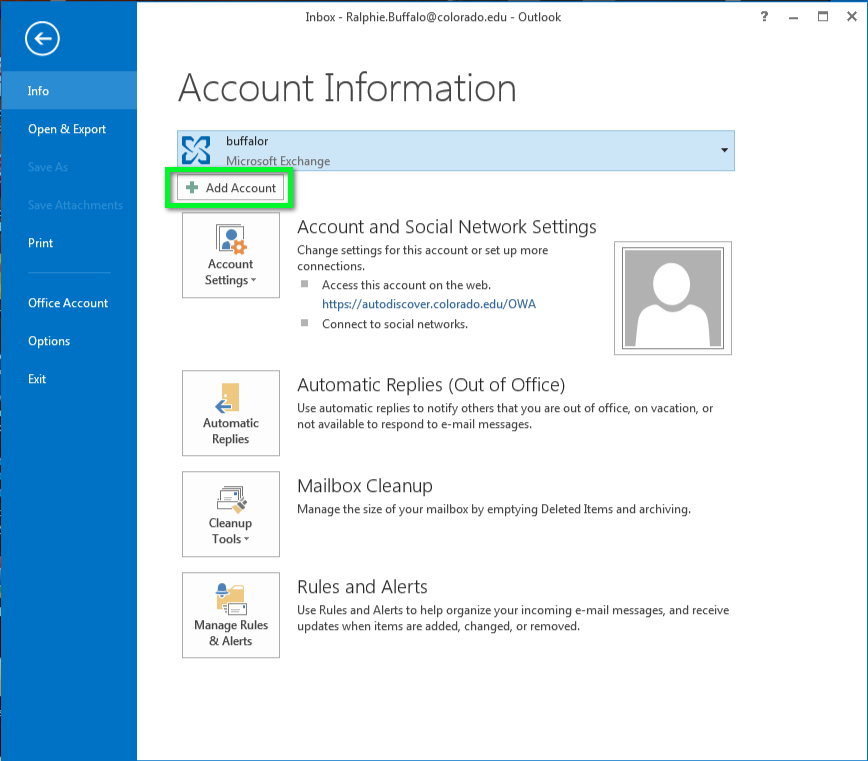
Task: Open Help with the question mark icon
Action: pos(764,17)
